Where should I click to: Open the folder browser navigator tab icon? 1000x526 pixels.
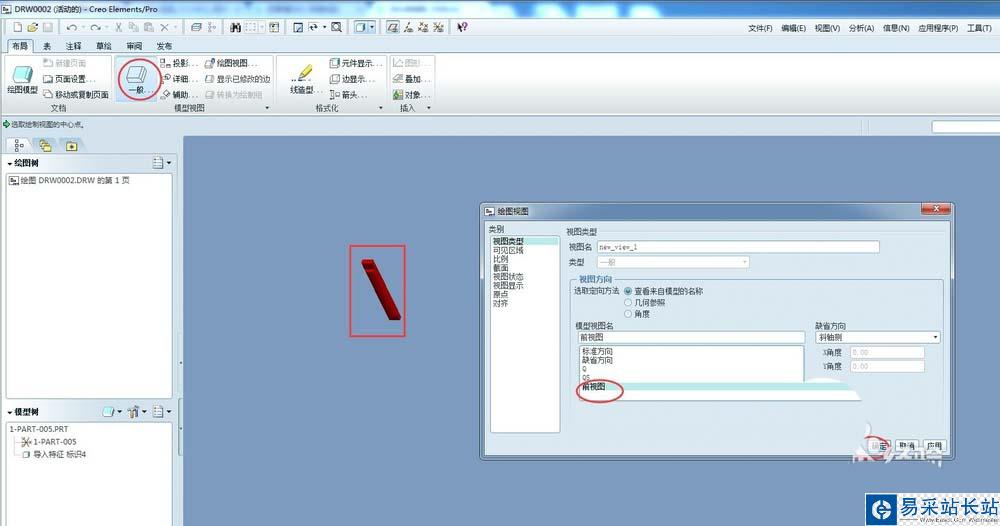(x=45, y=145)
